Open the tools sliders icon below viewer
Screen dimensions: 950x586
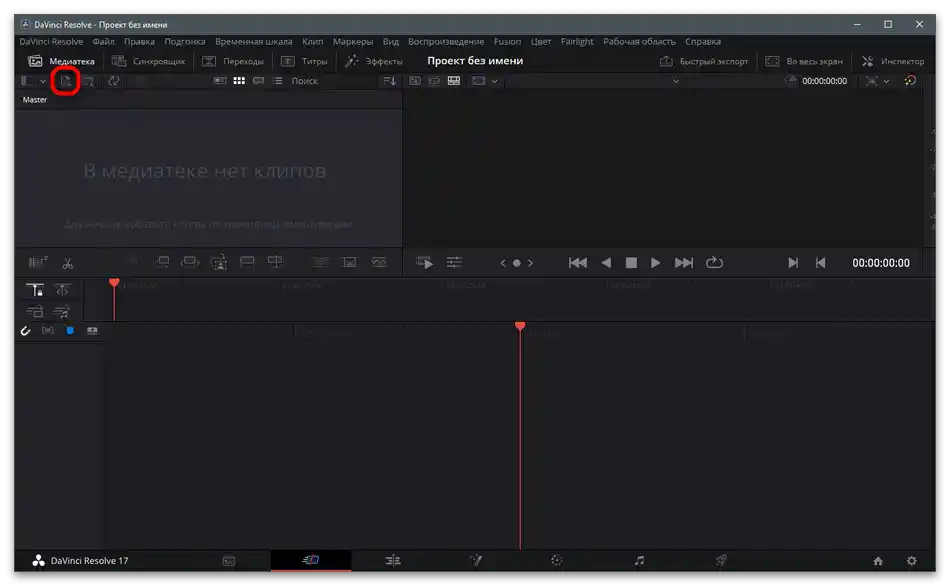[x=454, y=262]
